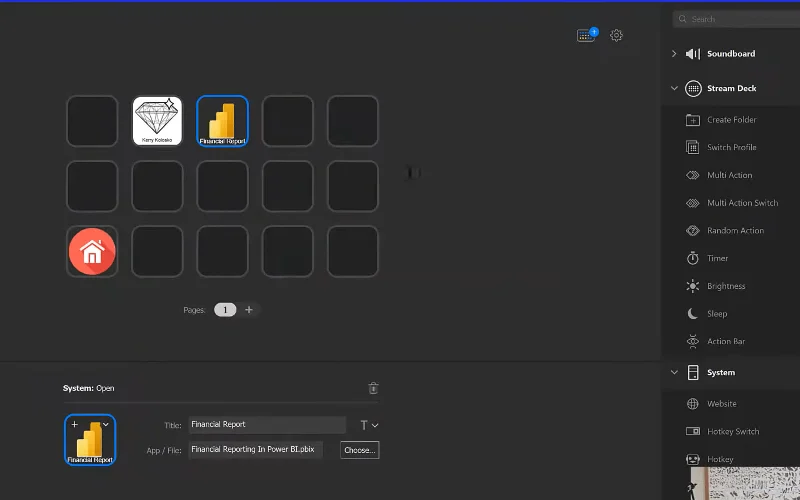Collapse the System category
800x500 pixels.
[x=674, y=372]
